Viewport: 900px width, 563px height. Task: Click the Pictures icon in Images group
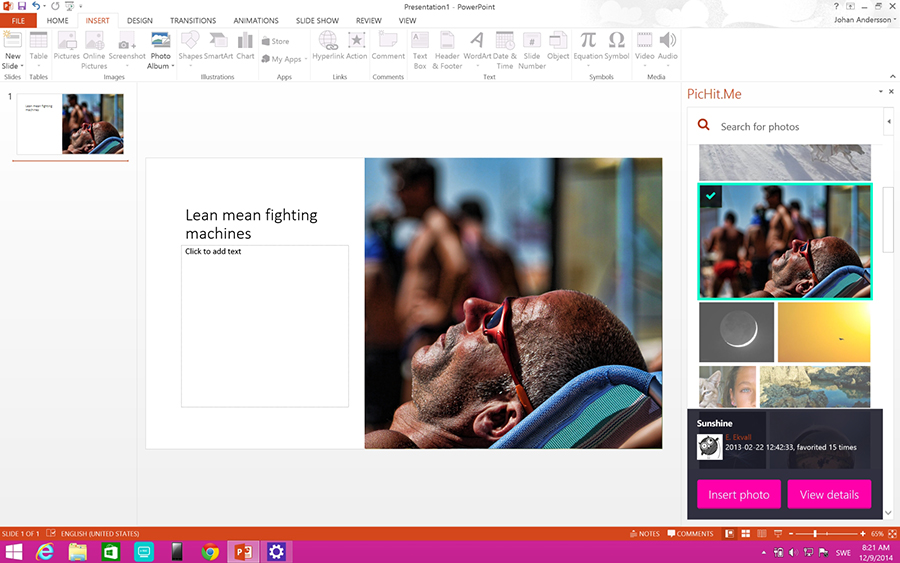tap(67, 46)
